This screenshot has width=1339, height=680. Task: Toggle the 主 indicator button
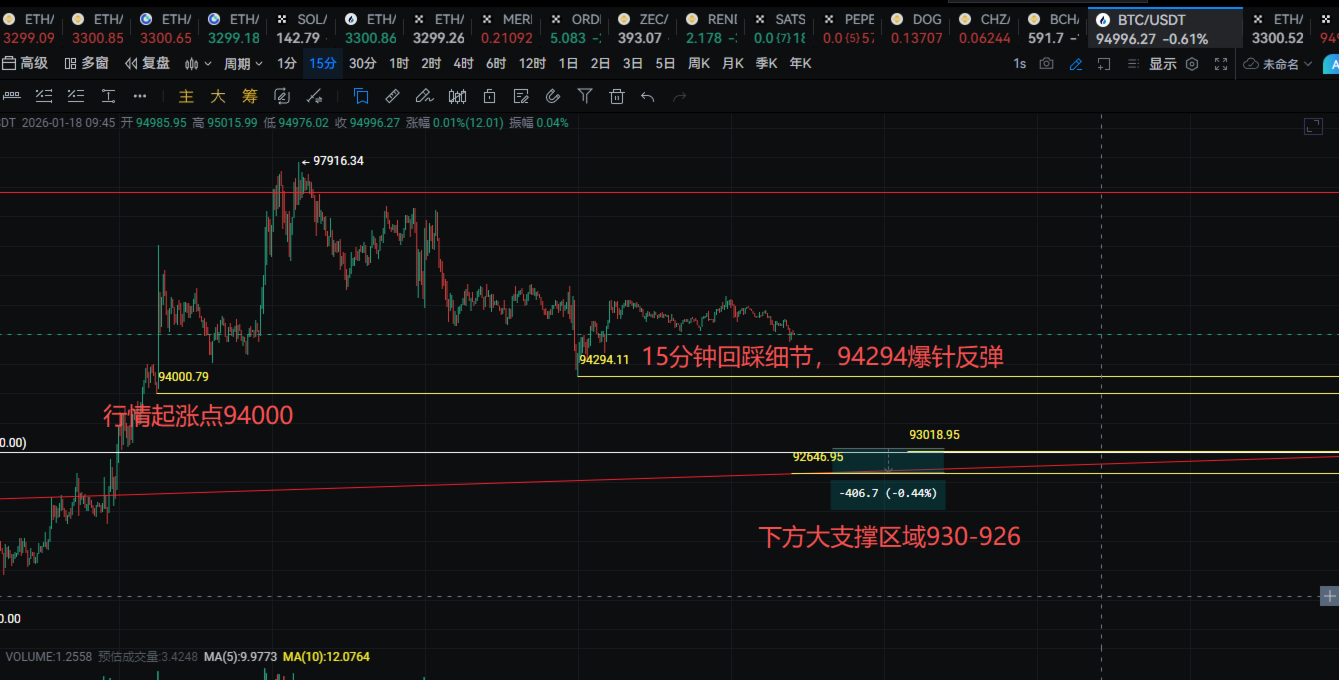coord(186,96)
